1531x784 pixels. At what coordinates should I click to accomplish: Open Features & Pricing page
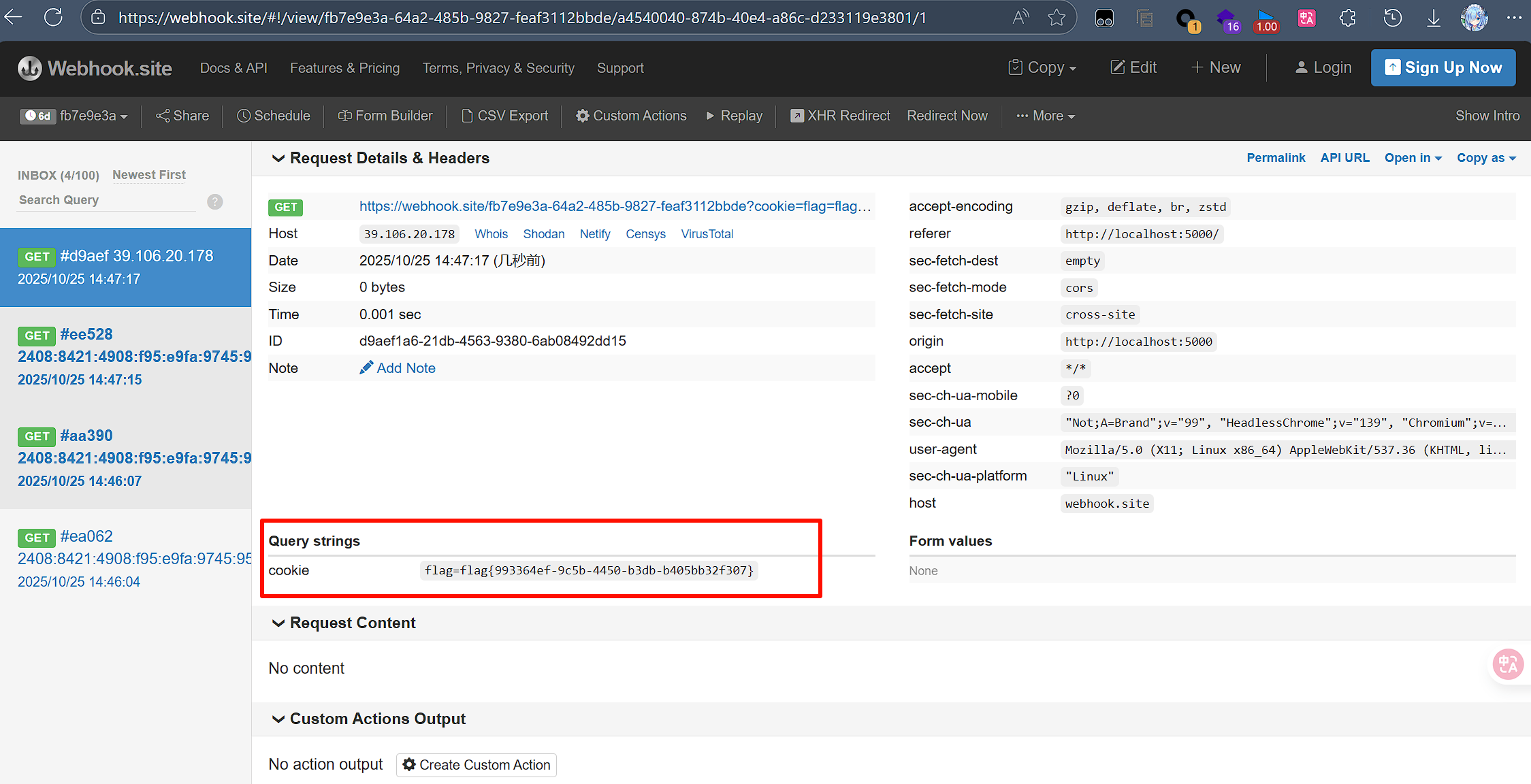344,68
